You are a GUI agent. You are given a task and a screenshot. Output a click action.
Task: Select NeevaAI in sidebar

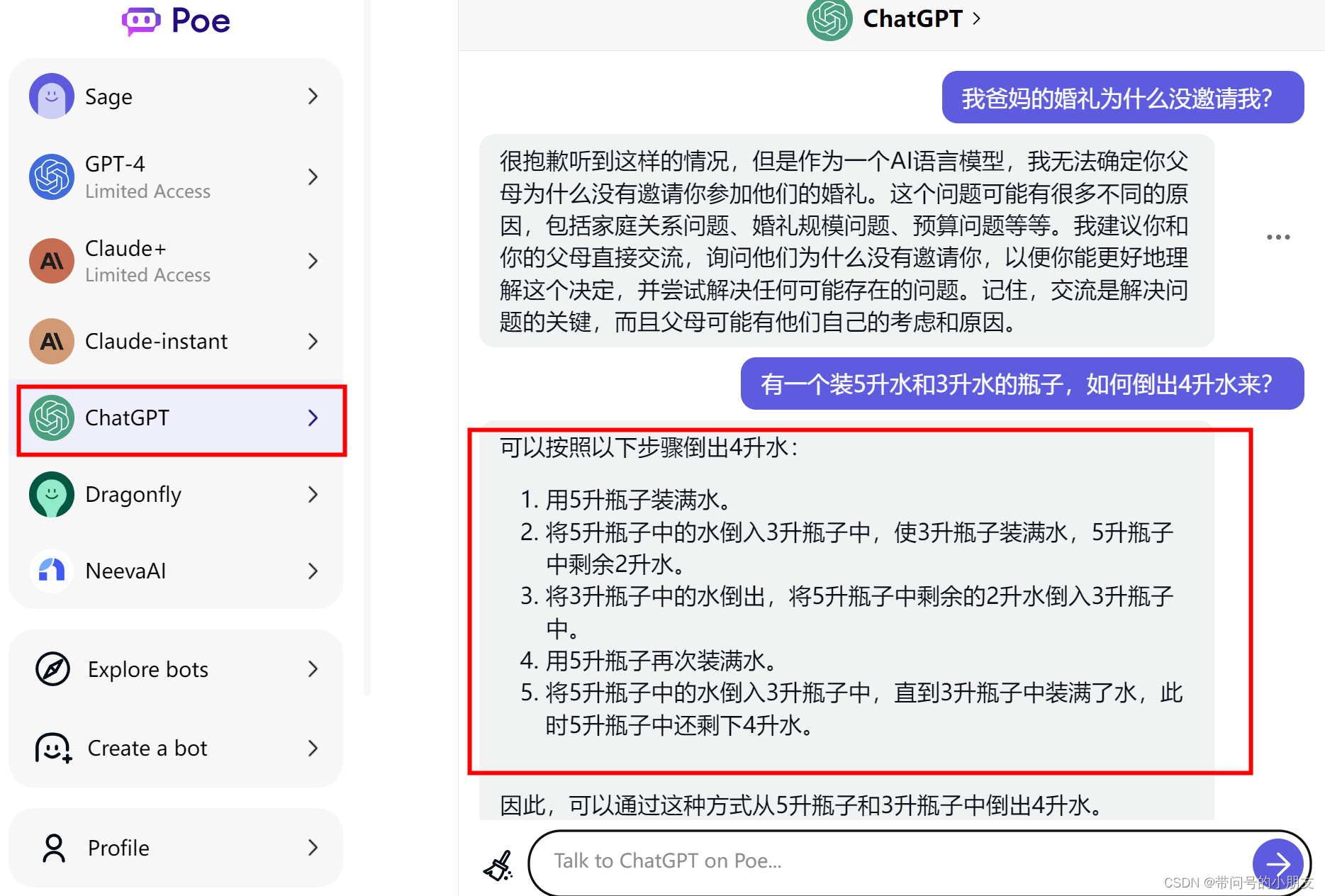[176, 571]
